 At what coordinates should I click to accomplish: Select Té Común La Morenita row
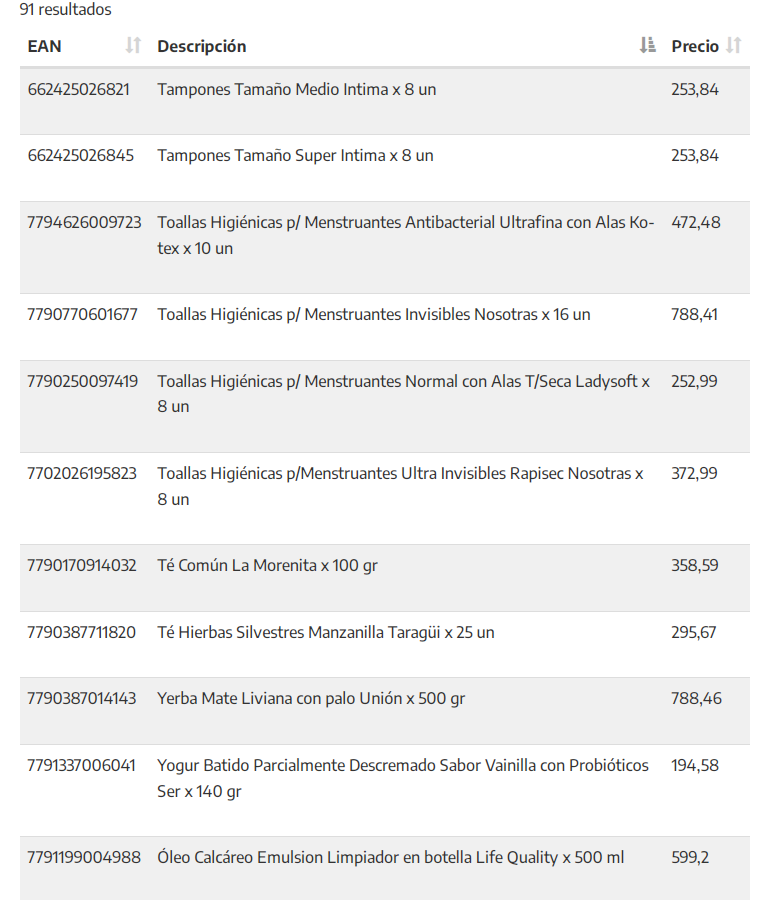(267, 566)
